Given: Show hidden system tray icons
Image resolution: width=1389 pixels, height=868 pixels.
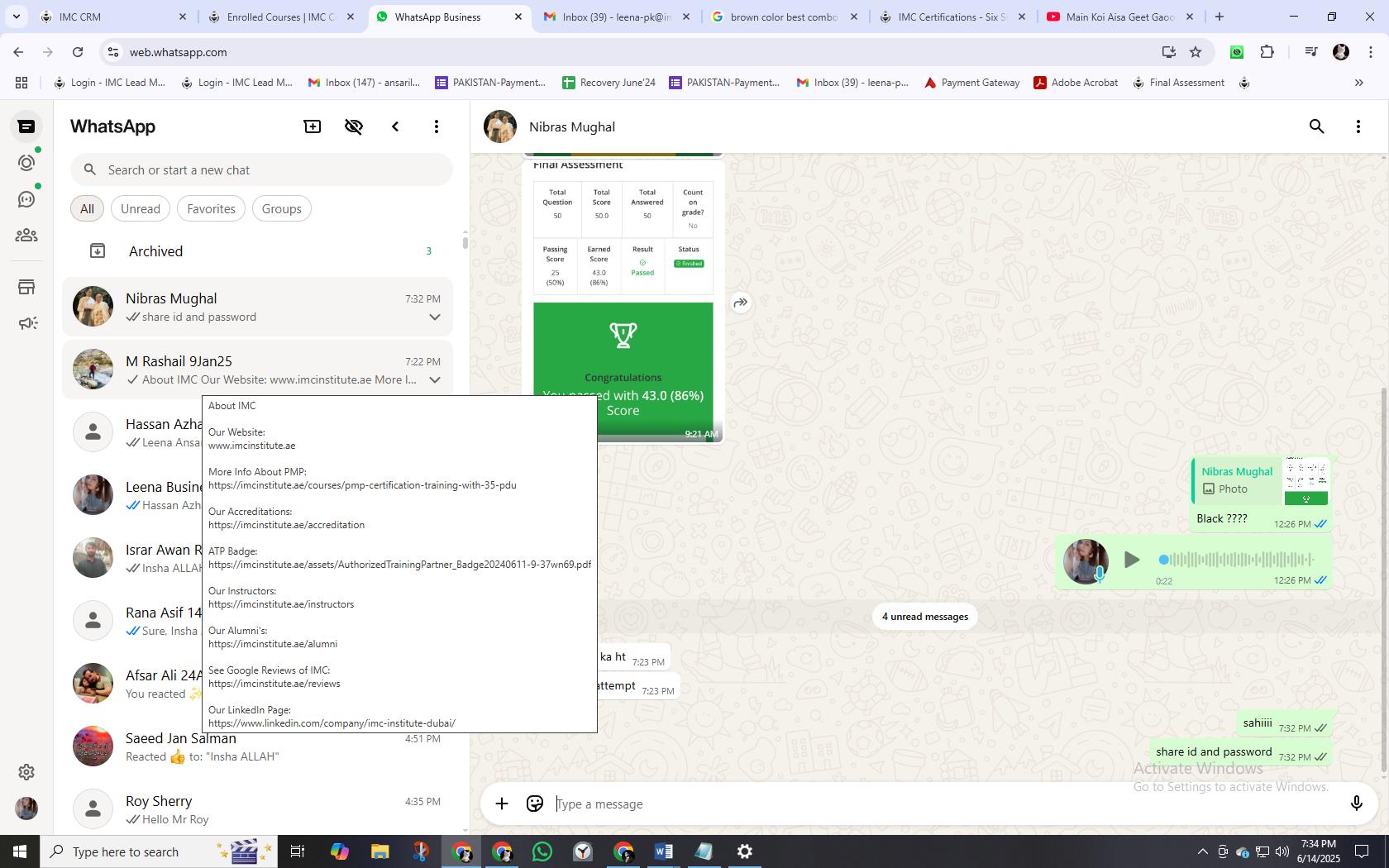Looking at the screenshot, I should tap(1202, 851).
